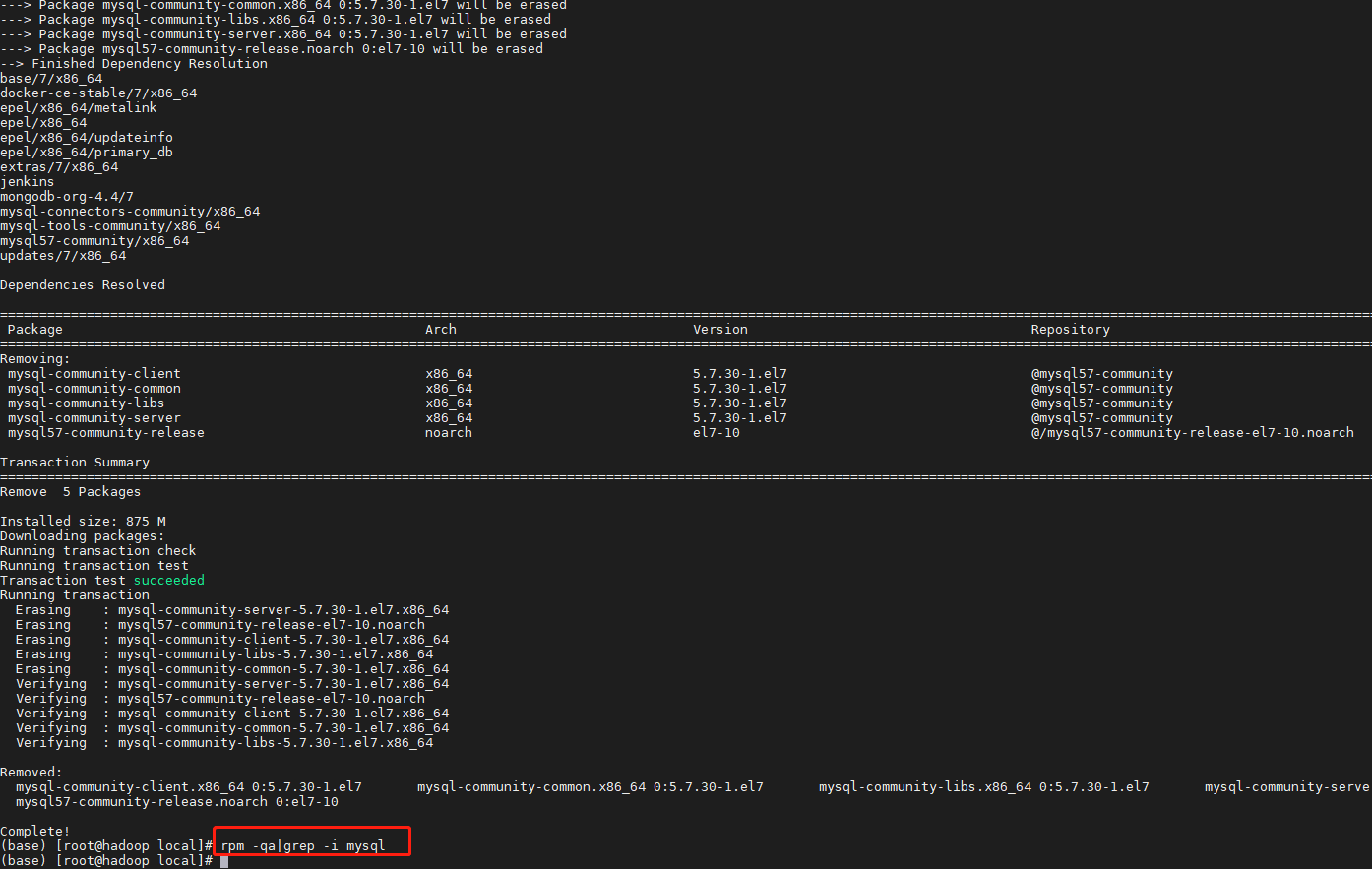Select mysql-community-libs in the Removing table
The image size is (1372, 869).
87,403
